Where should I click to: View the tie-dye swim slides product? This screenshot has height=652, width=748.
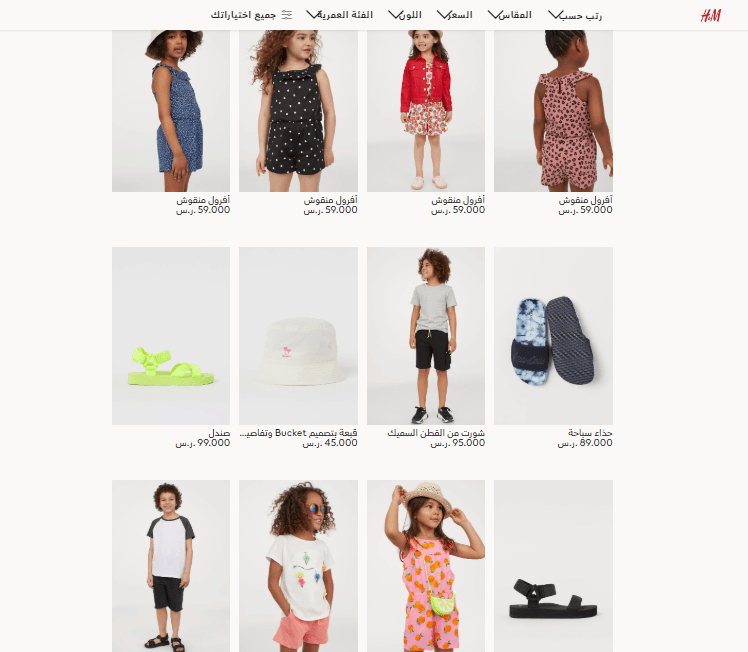[x=553, y=336]
